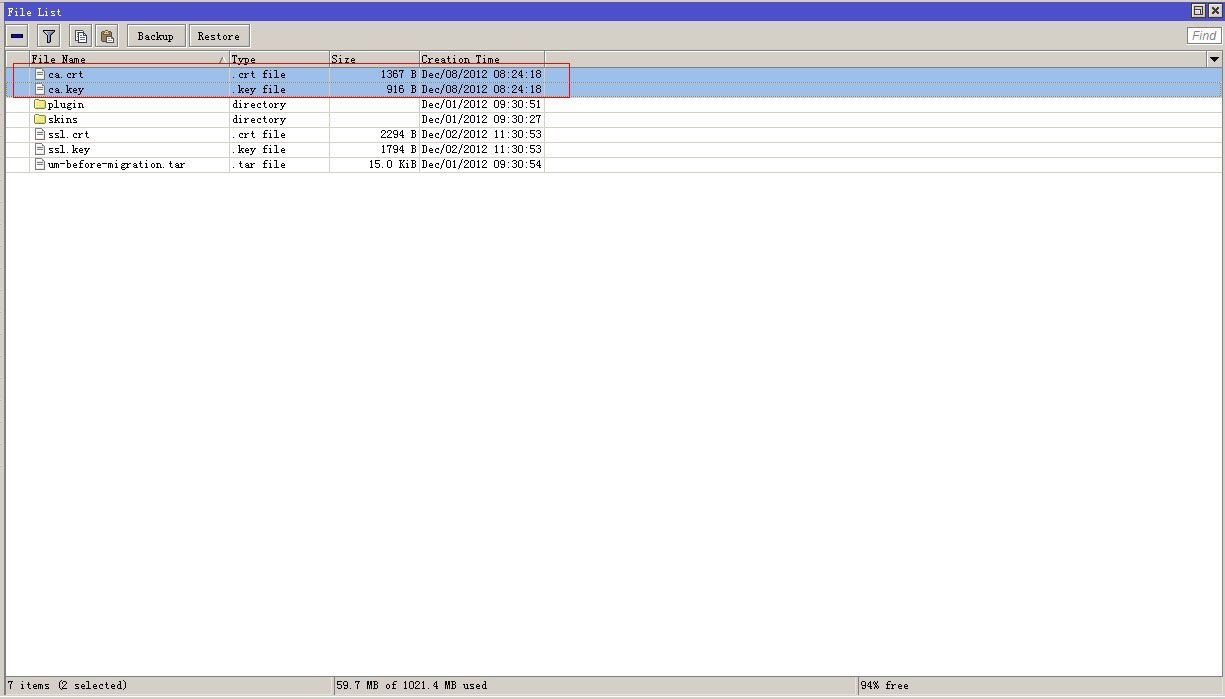The width and height of the screenshot is (1225, 699).
Task: Sort by Type column header
Action: [279, 59]
